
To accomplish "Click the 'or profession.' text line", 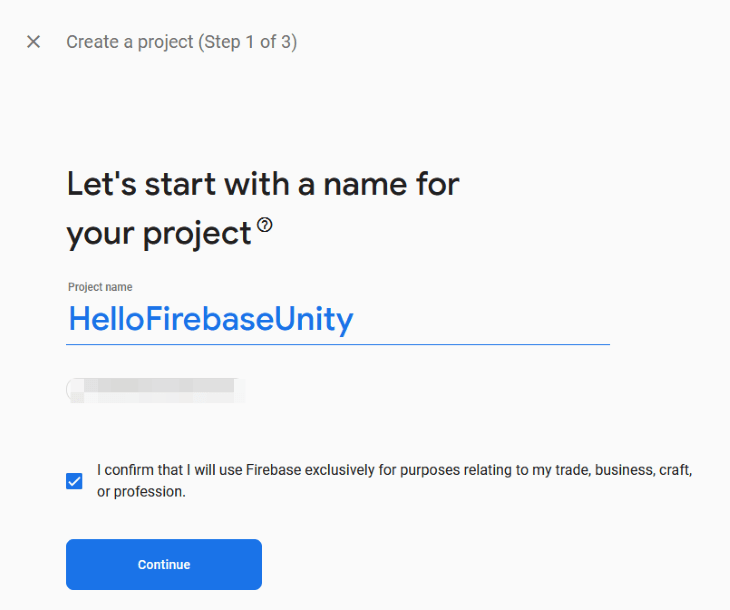I will point(141,492).
